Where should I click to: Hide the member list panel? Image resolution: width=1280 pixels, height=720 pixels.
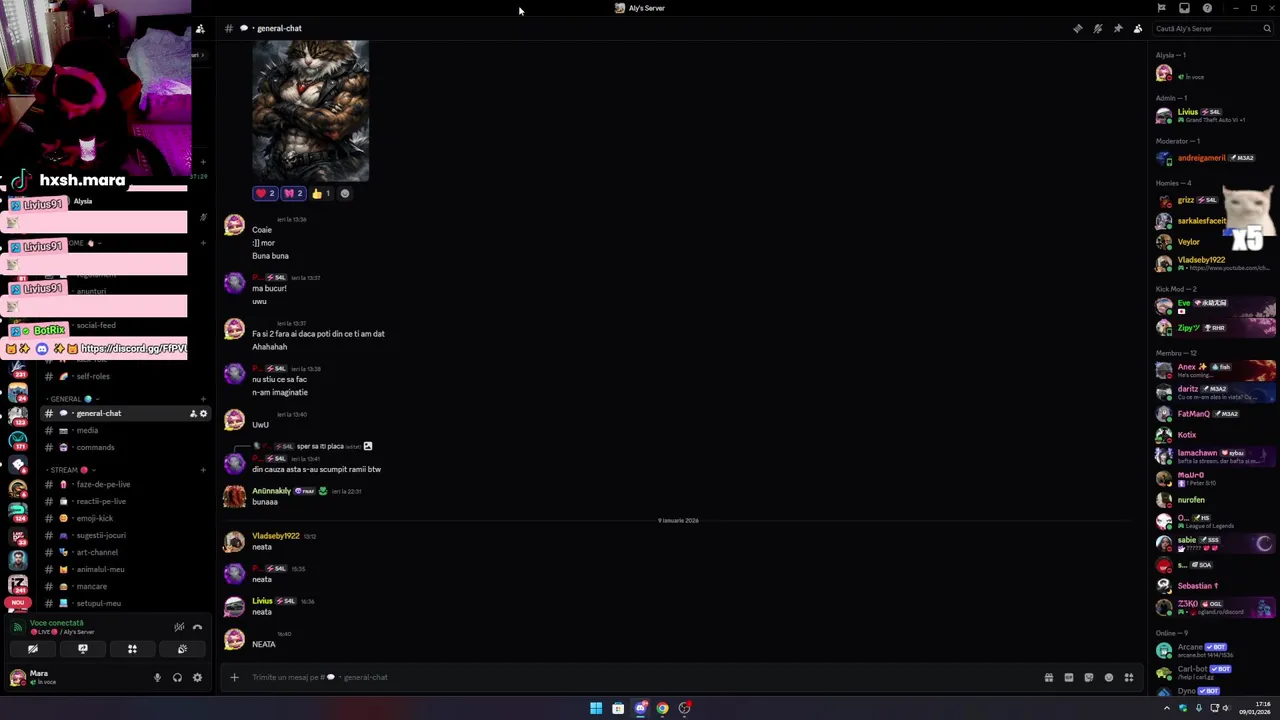(1138, 28)
